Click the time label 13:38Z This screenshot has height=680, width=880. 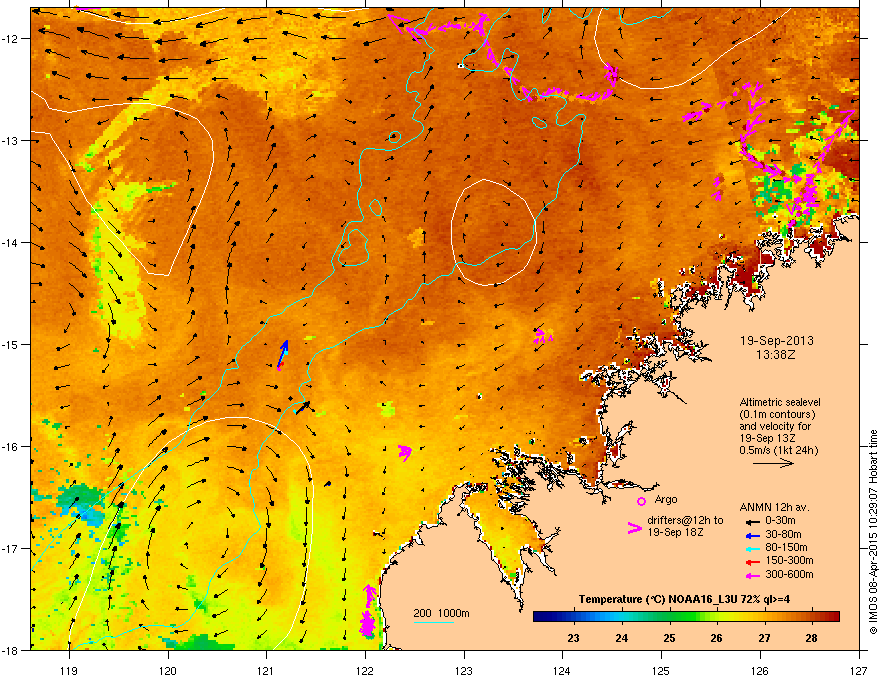pos(777,355)
